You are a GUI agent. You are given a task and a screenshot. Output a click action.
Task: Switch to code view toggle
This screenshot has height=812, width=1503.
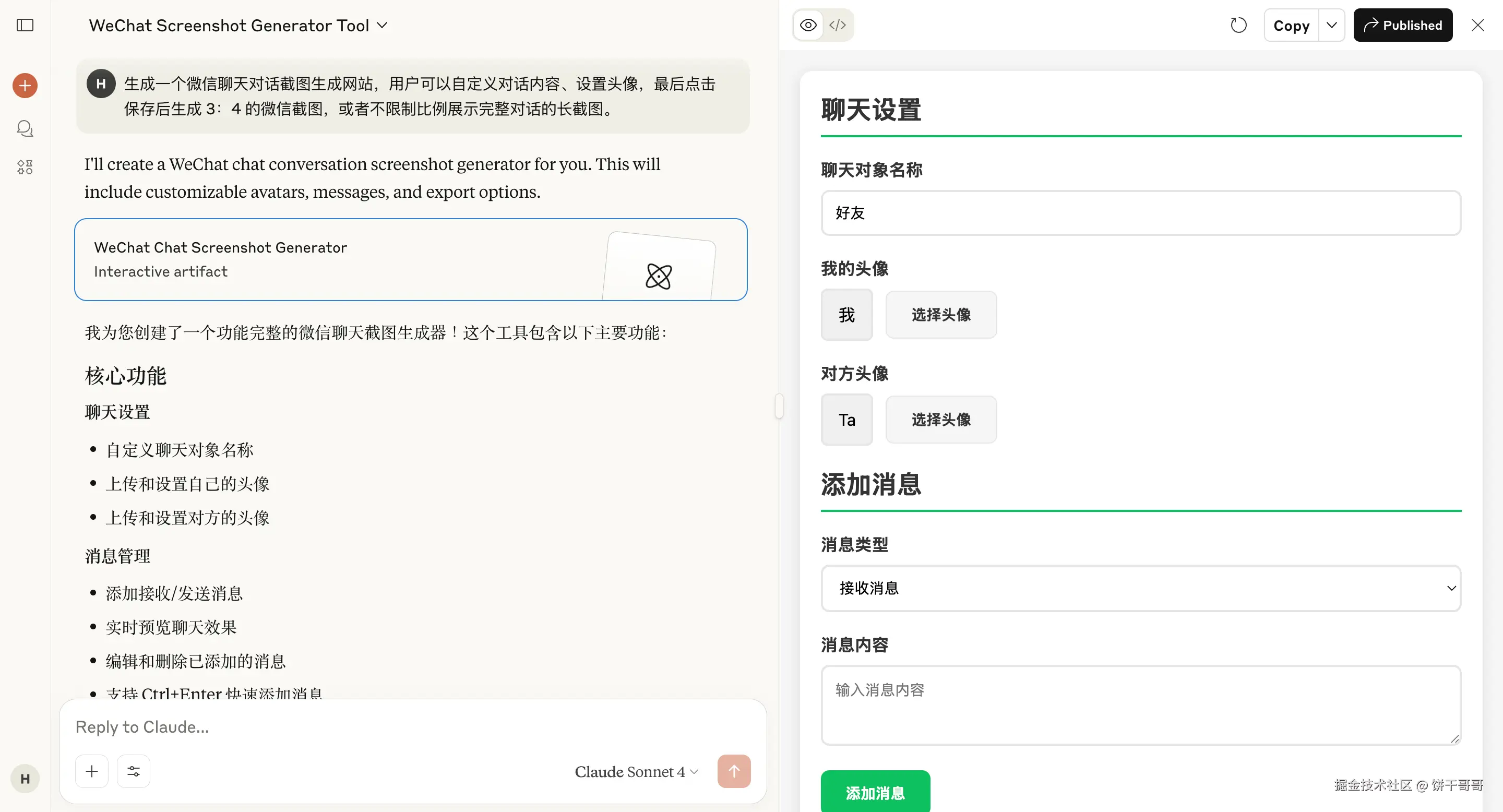[x=838, y=25]
